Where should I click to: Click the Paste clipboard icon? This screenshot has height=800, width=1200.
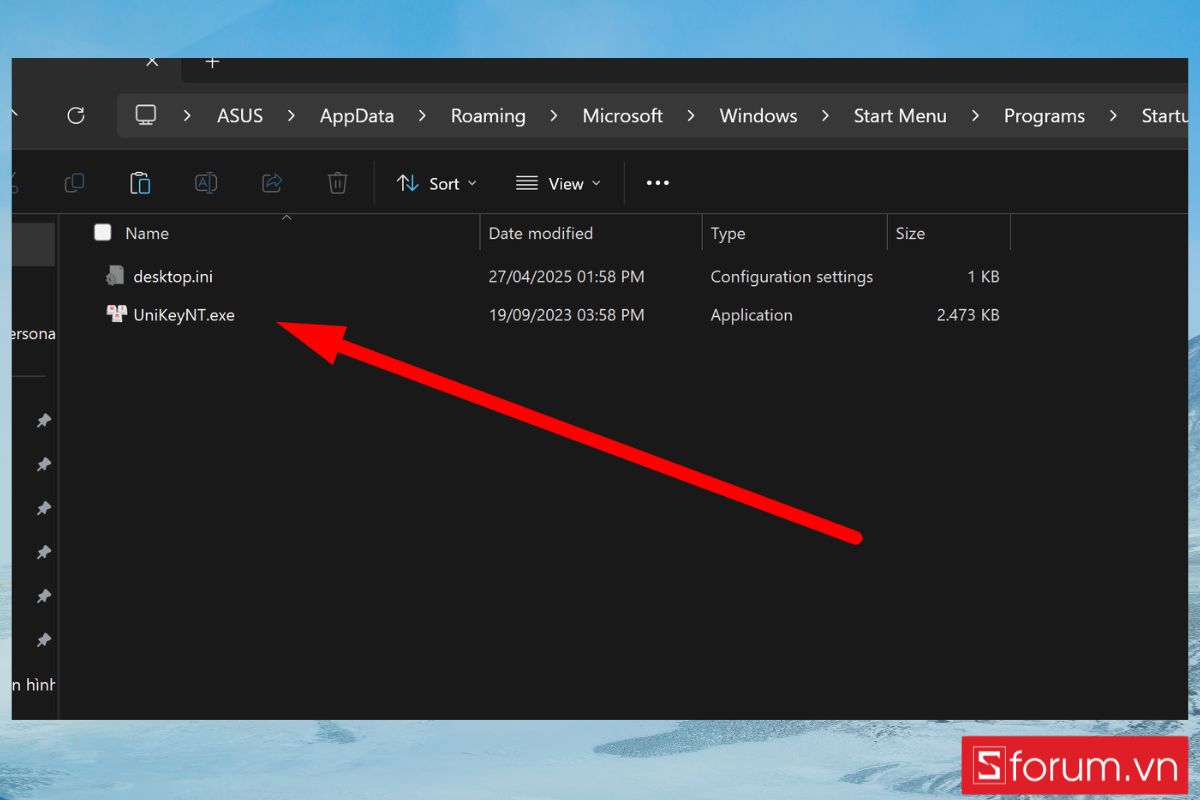coord(140,183)
